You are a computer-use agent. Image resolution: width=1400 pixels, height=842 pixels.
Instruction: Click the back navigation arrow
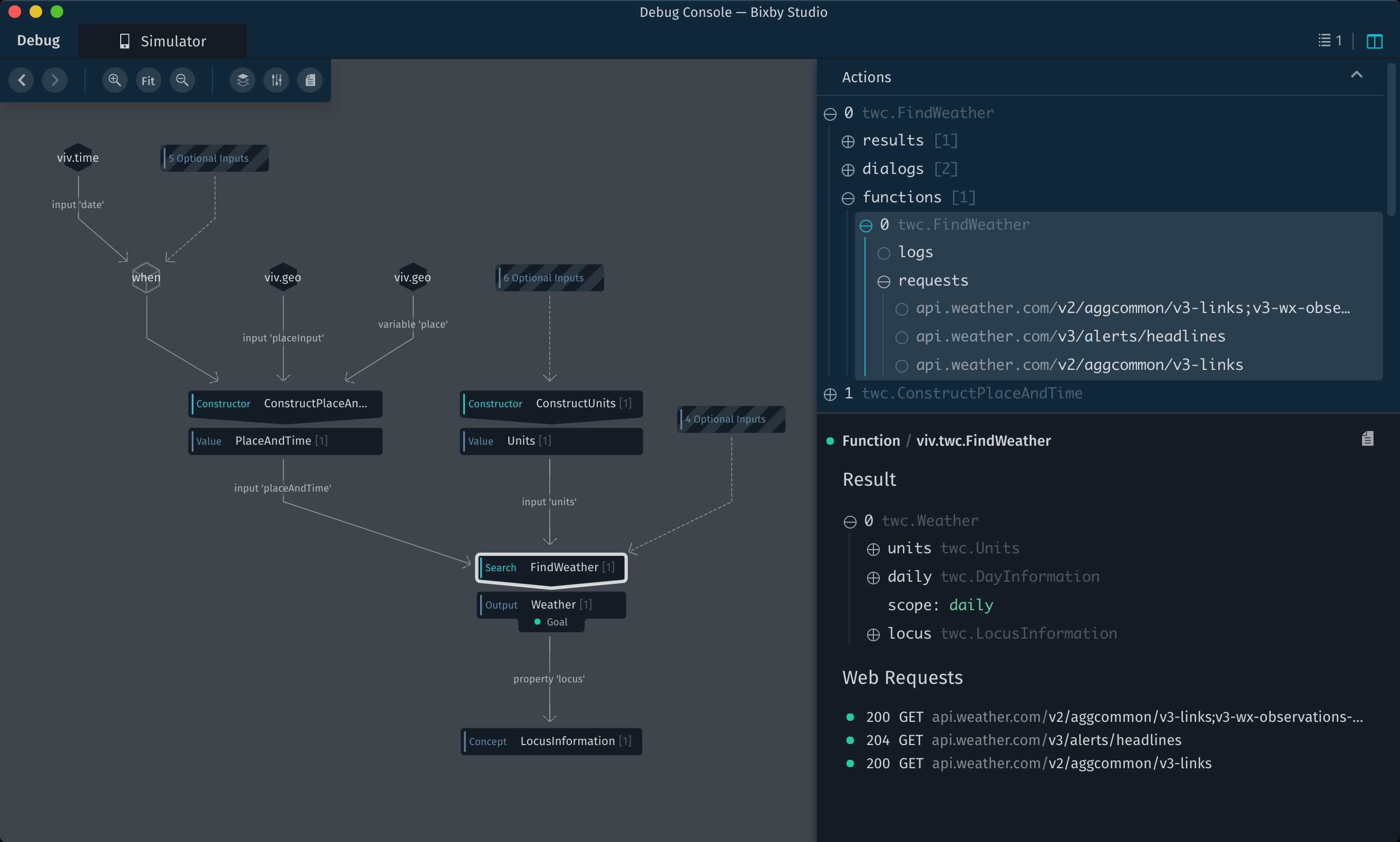coord(22,80)
